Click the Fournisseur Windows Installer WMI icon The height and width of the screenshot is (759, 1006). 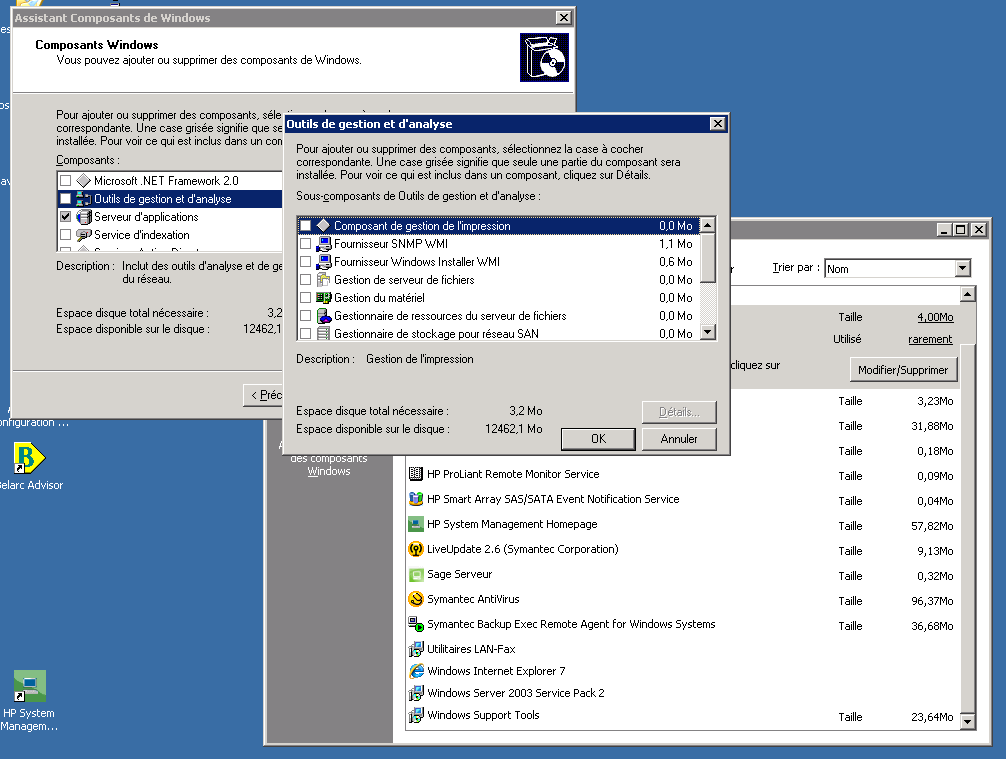click(x=323, y=262)
